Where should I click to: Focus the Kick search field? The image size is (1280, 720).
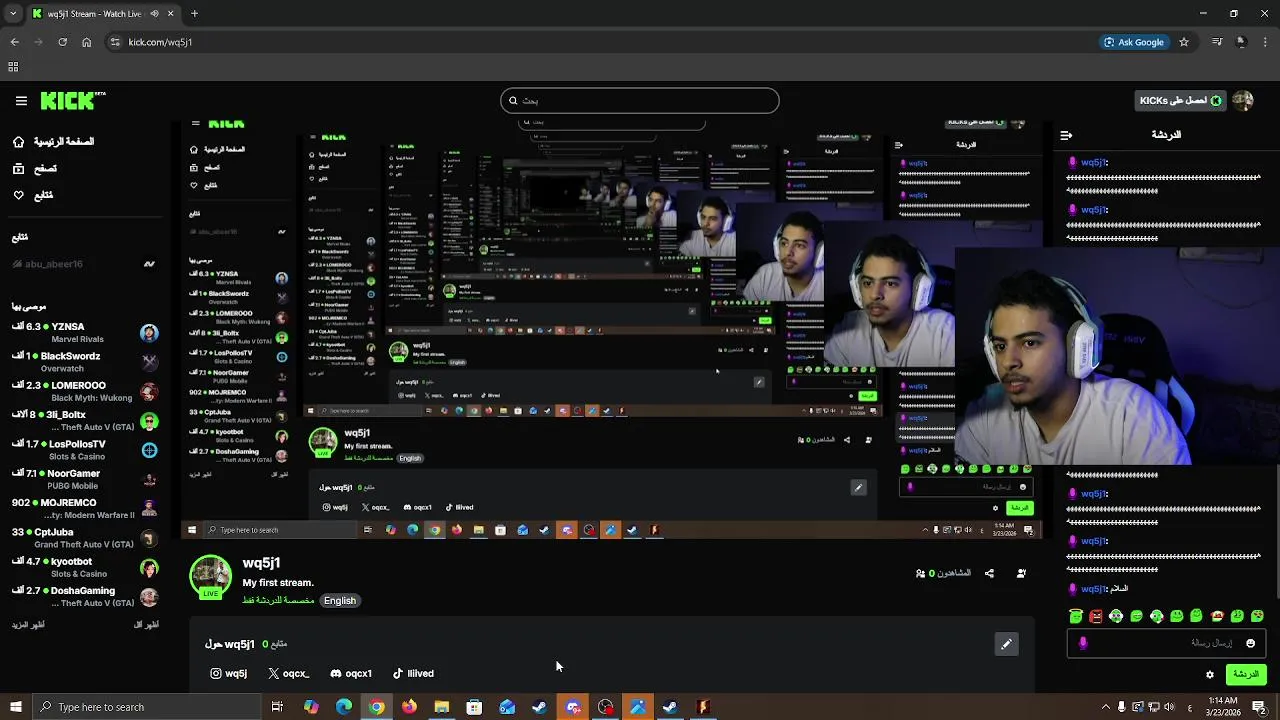pyautogui.click(x=640, y=100)
